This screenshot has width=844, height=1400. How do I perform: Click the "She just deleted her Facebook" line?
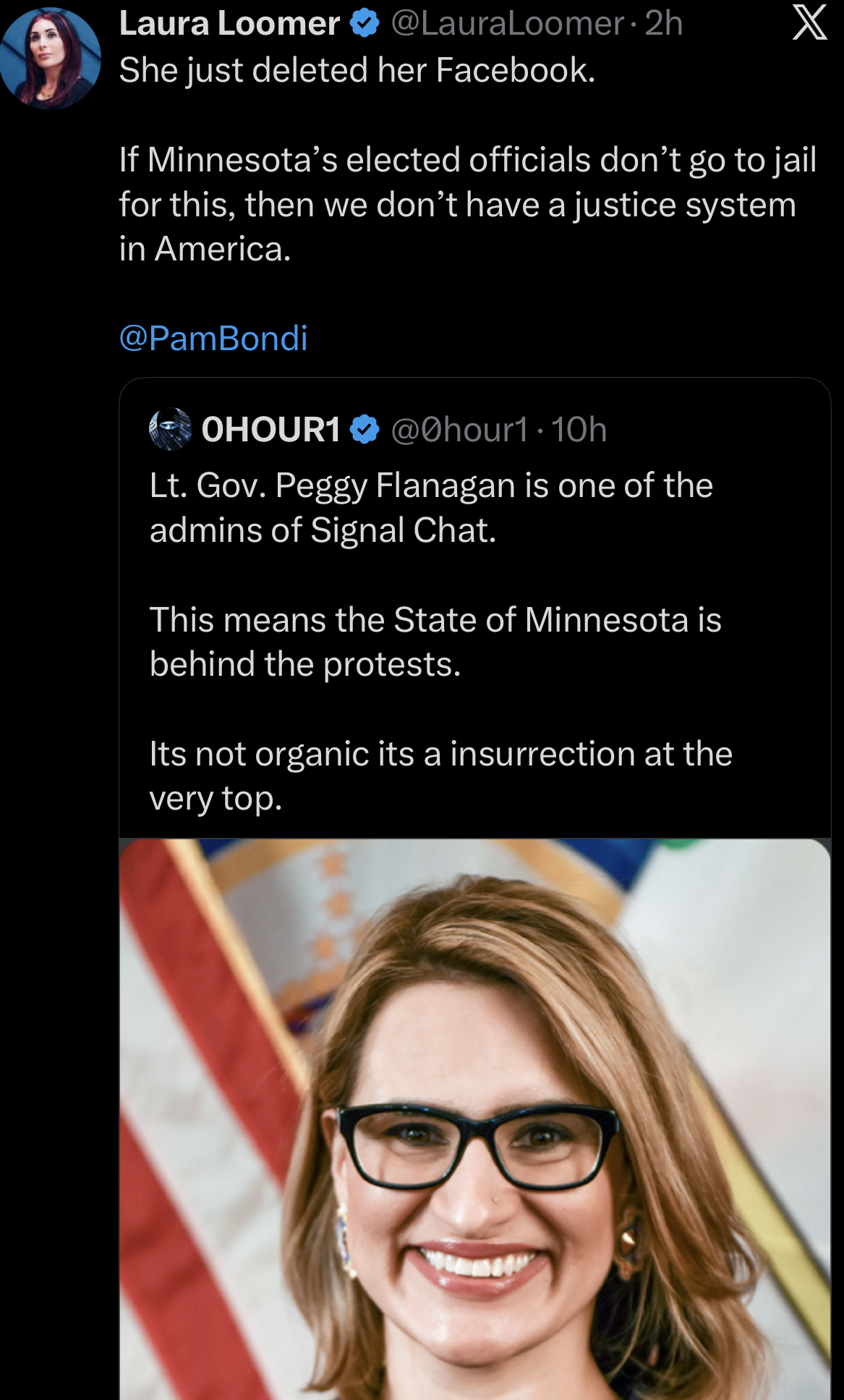pos(357,70)
